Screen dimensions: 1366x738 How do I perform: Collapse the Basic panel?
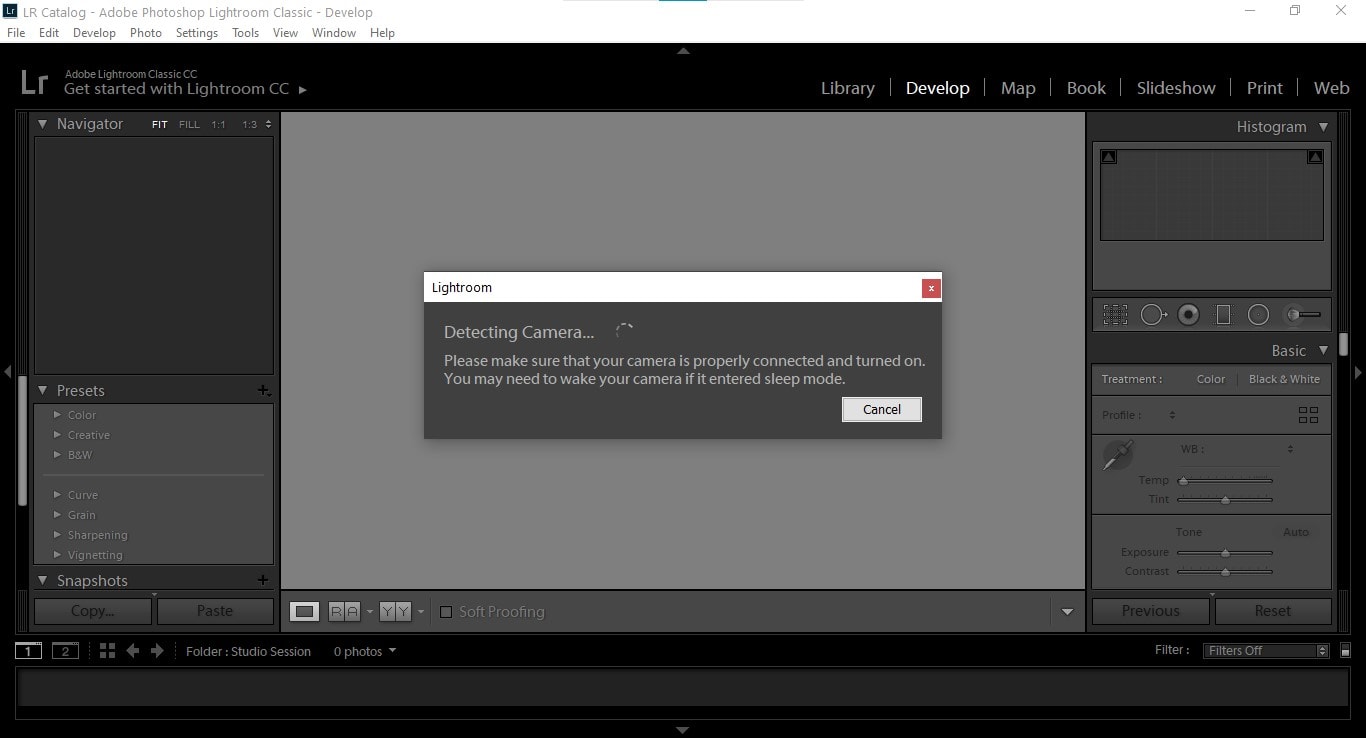[1323, 351]
